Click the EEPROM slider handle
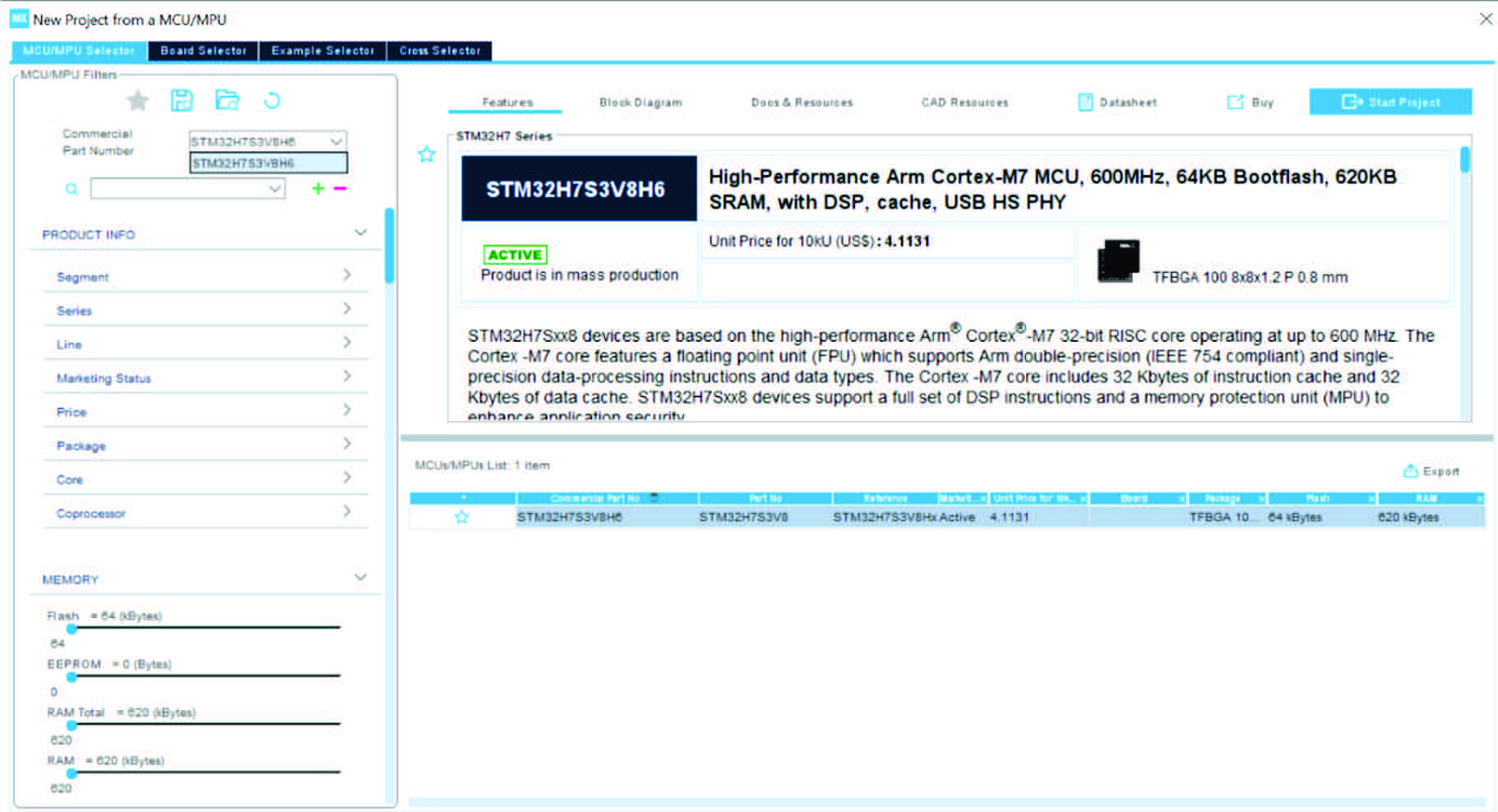1498x812 pixels. coord(72,676)
